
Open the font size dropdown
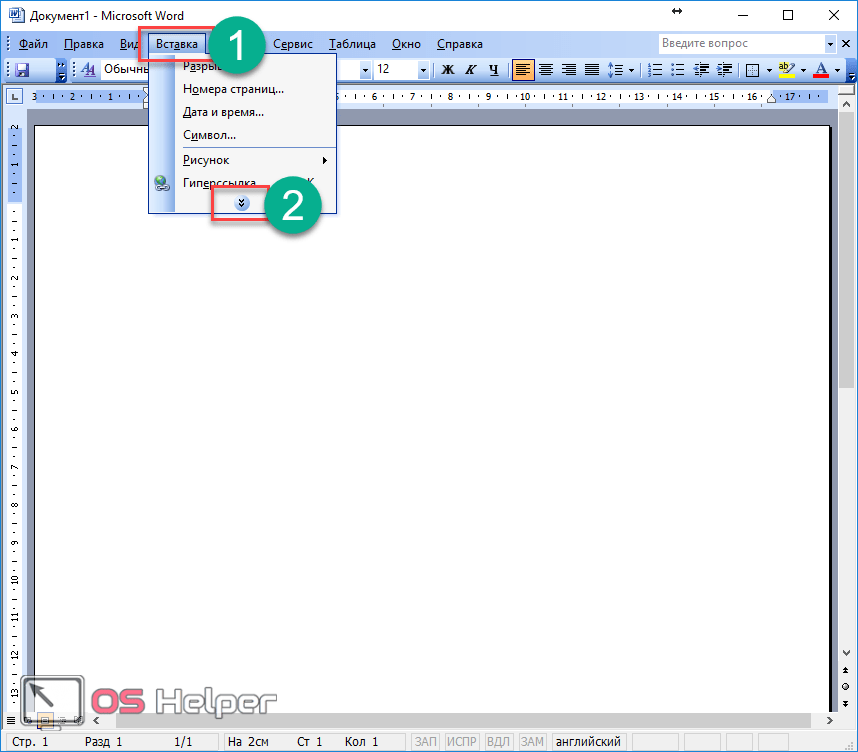pos(423,70)
